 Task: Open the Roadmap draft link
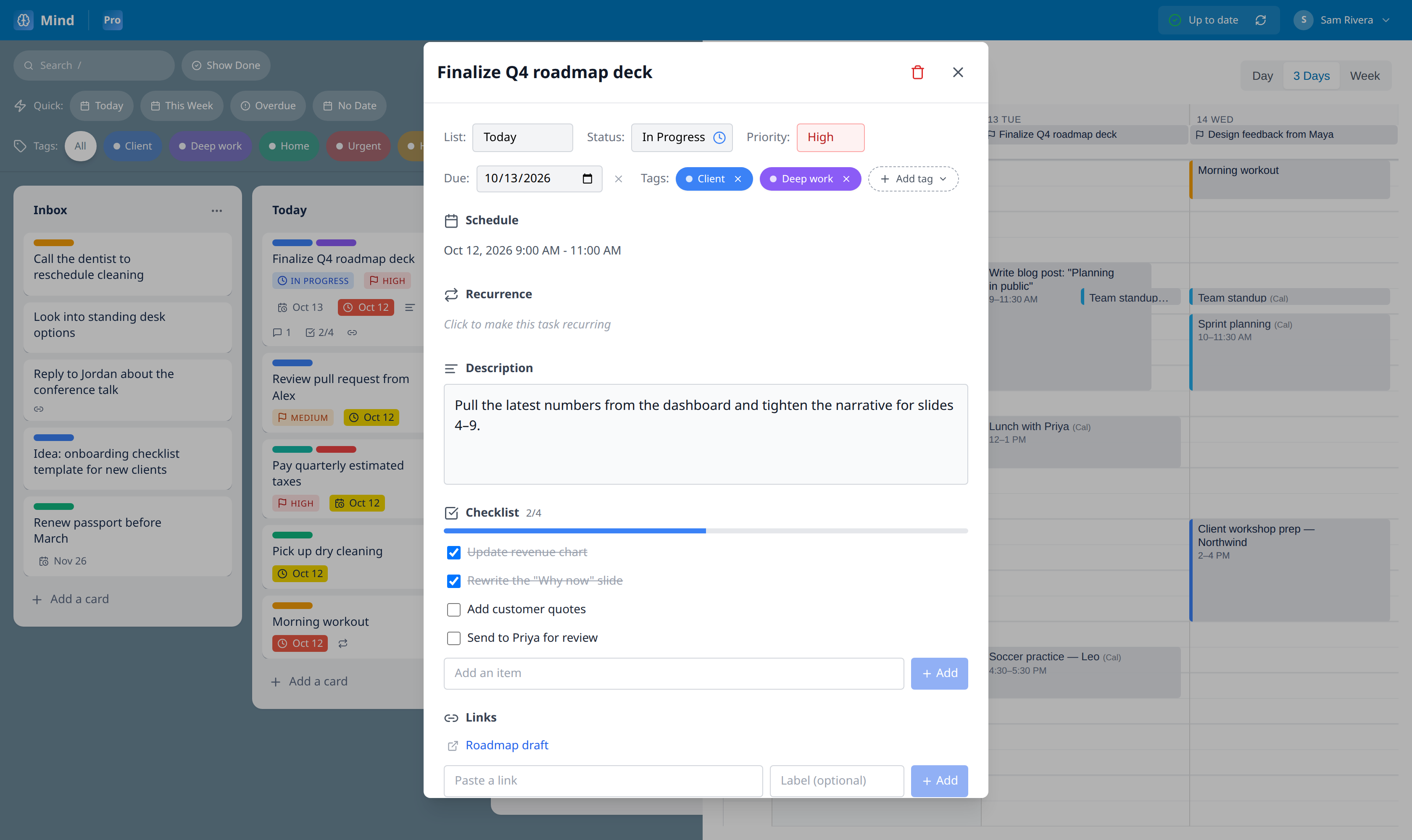[506, 745]
